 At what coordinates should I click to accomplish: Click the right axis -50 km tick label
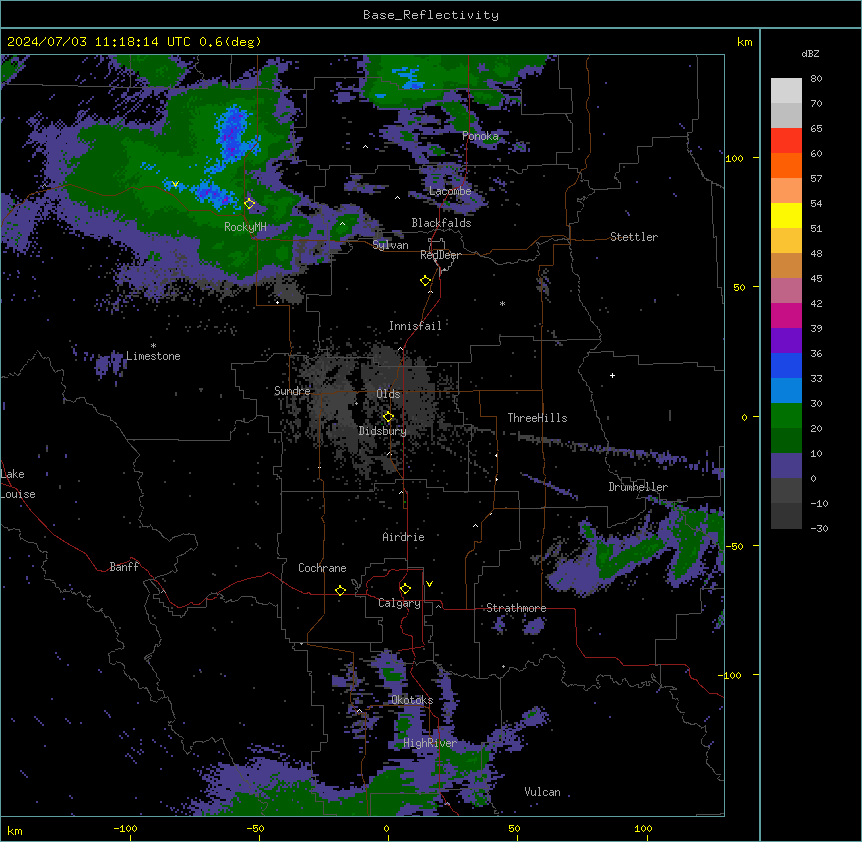pos(734,546)
